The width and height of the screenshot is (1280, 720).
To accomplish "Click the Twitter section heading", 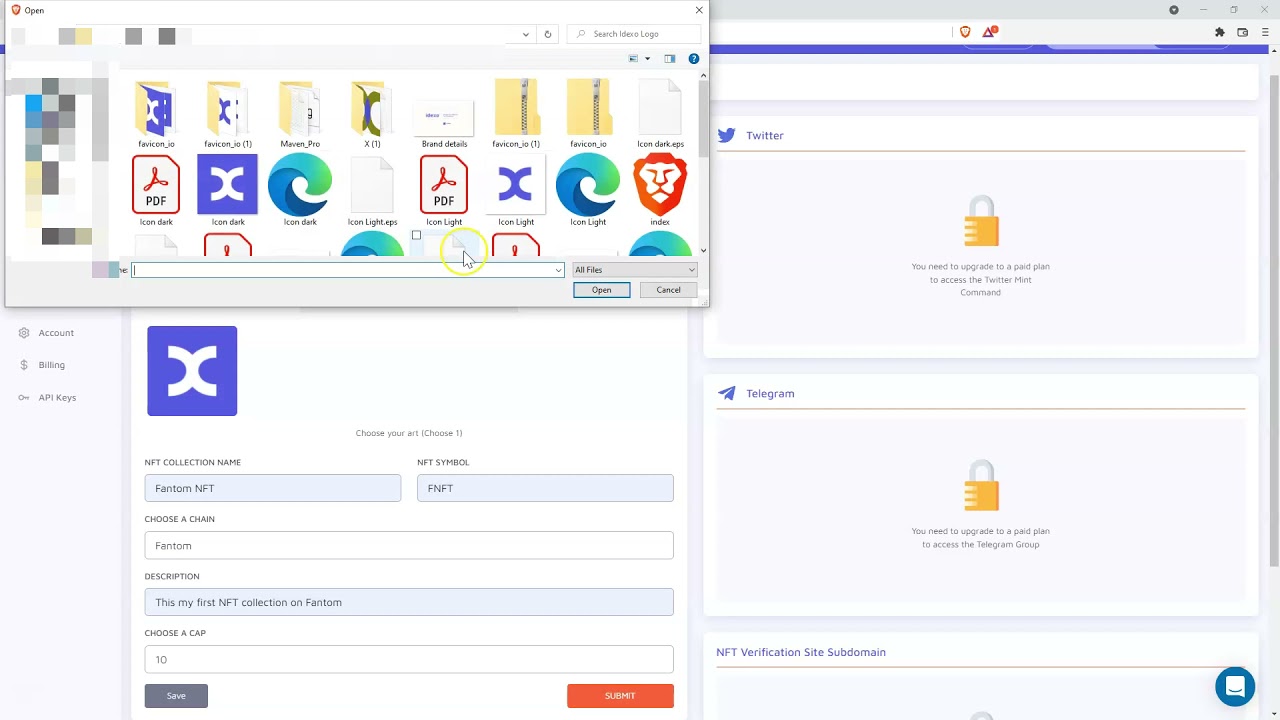I will click(x=765, y=135).
